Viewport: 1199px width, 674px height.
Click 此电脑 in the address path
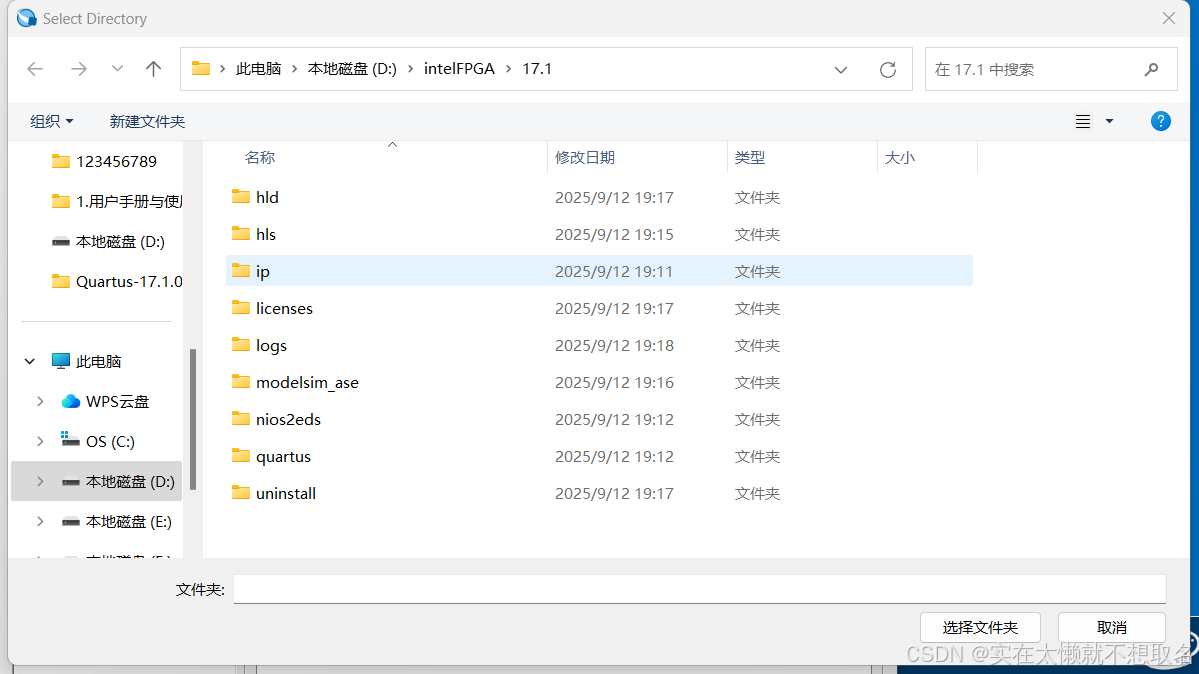click(258, 69)
